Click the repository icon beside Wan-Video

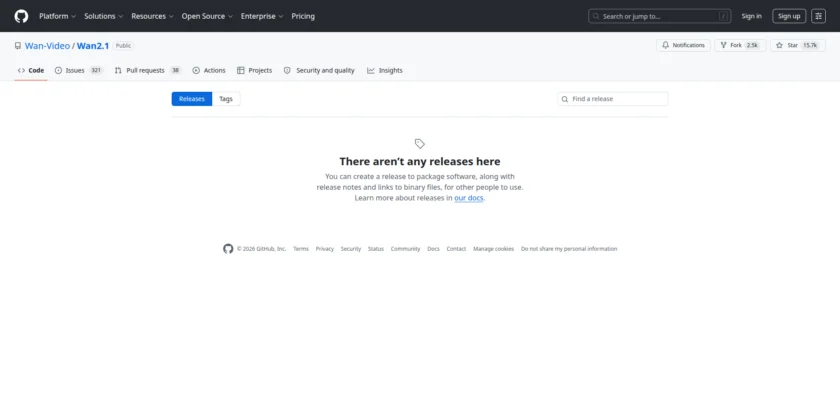tap(18, 46)
